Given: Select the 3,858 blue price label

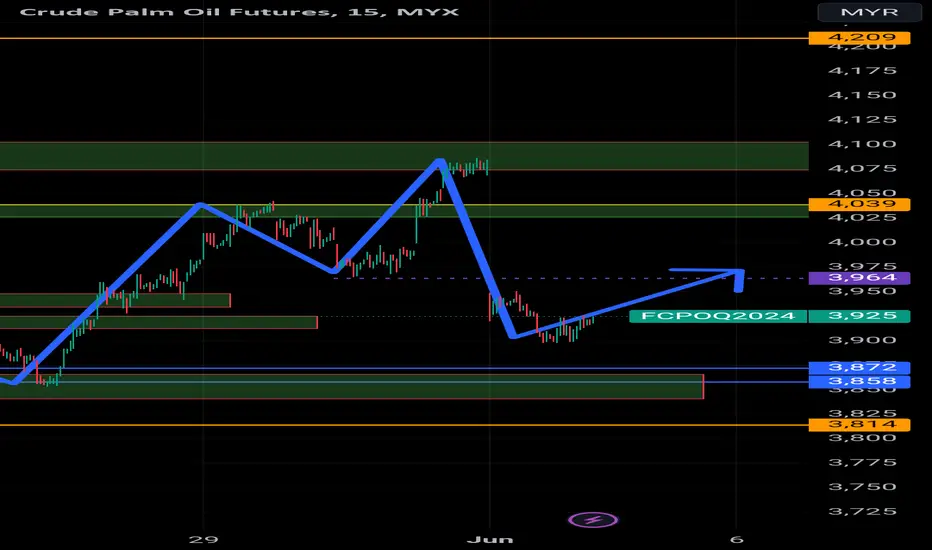Looking at the screenshot, I should [859, 382].
